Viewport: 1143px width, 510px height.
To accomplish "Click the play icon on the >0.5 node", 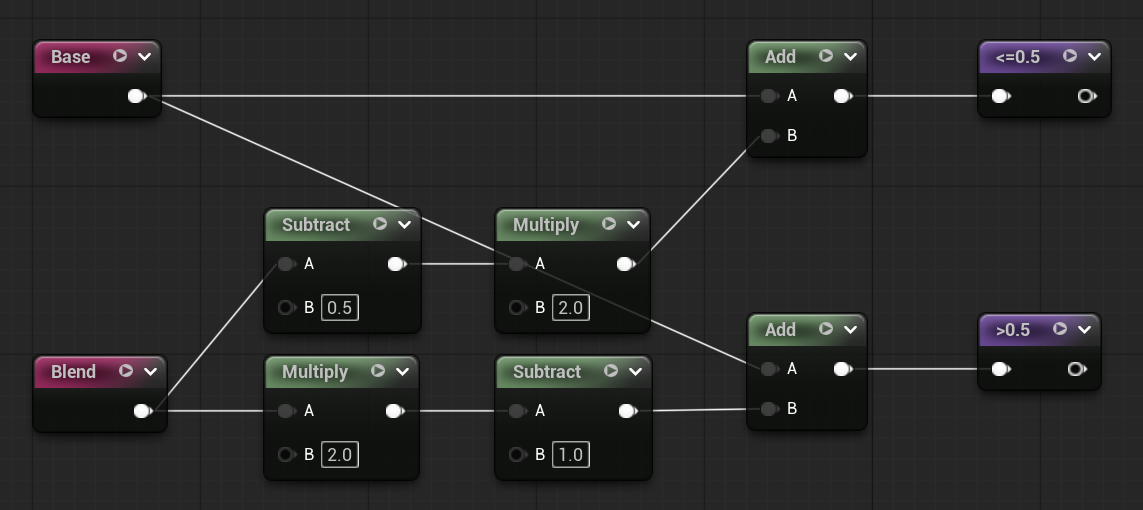I will tap(1060, 329).
